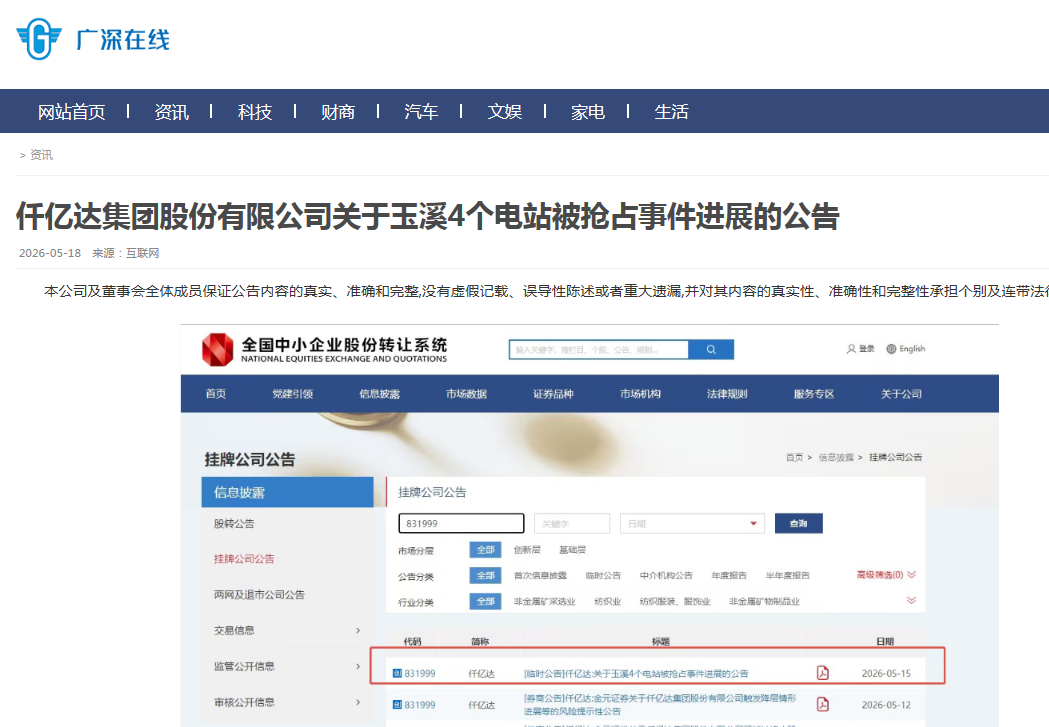The height and width of the screenshot is (727, 1049).
Task: Click the English globe icon
Action: 891,348
